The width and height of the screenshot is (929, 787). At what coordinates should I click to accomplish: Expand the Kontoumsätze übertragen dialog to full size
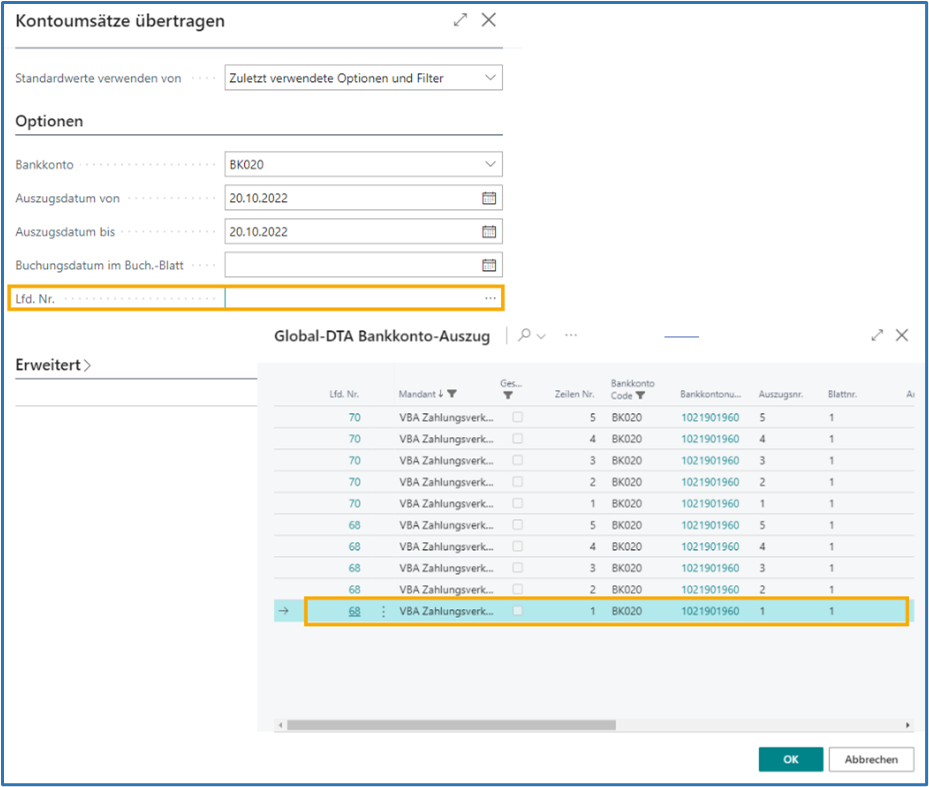[460, 20]
